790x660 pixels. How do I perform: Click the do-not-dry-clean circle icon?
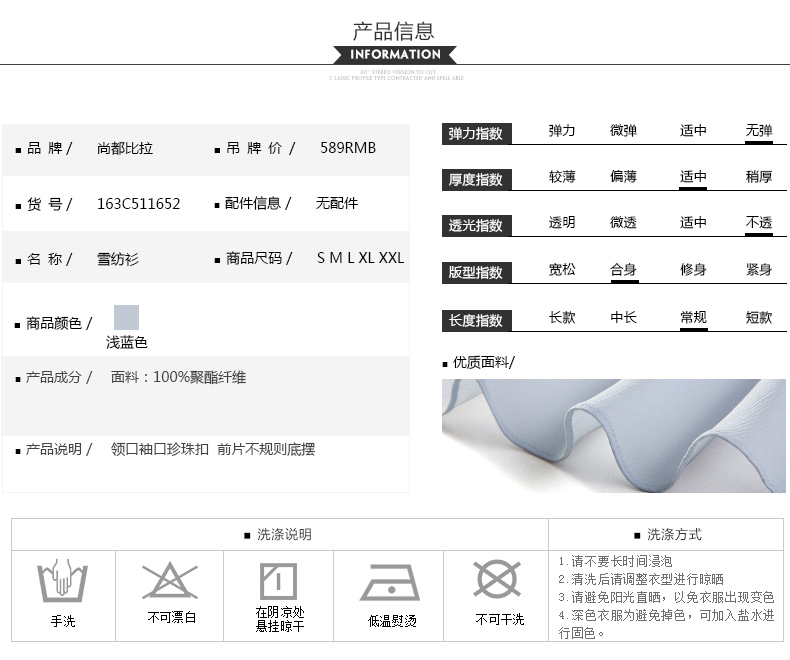click(497, 579)
